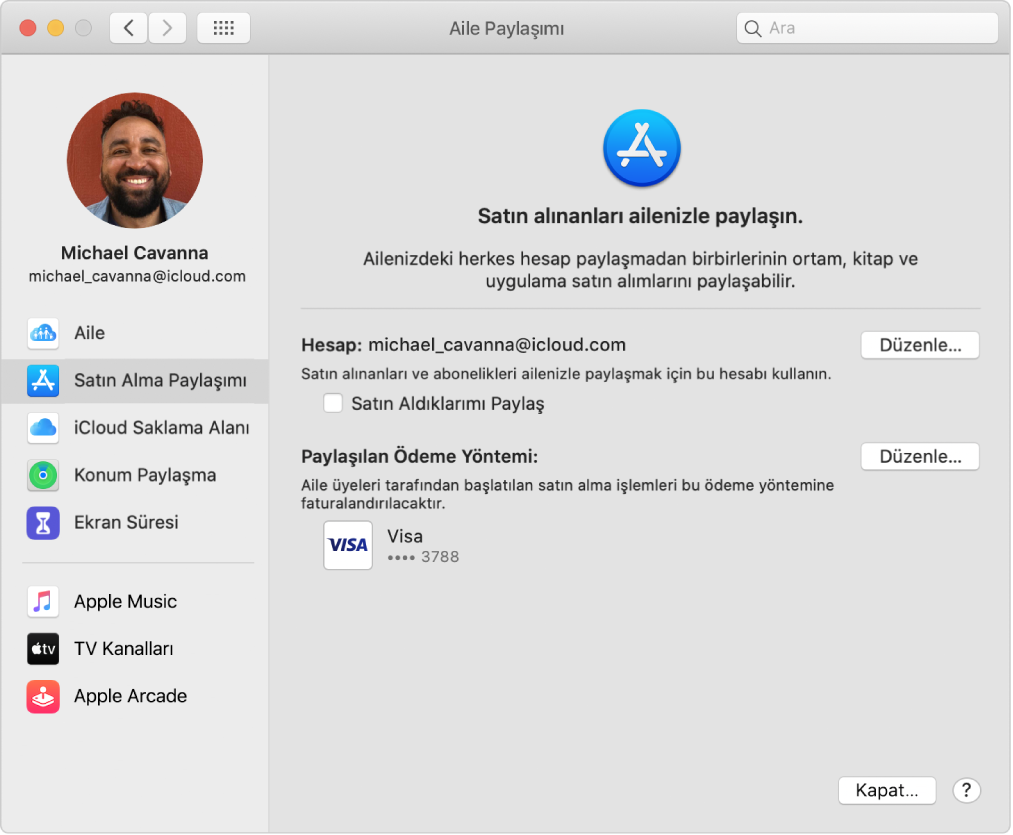Screen dimensions: 1013x835
Task: Open Ekran Süresi section
Action: tap(135, 523)
